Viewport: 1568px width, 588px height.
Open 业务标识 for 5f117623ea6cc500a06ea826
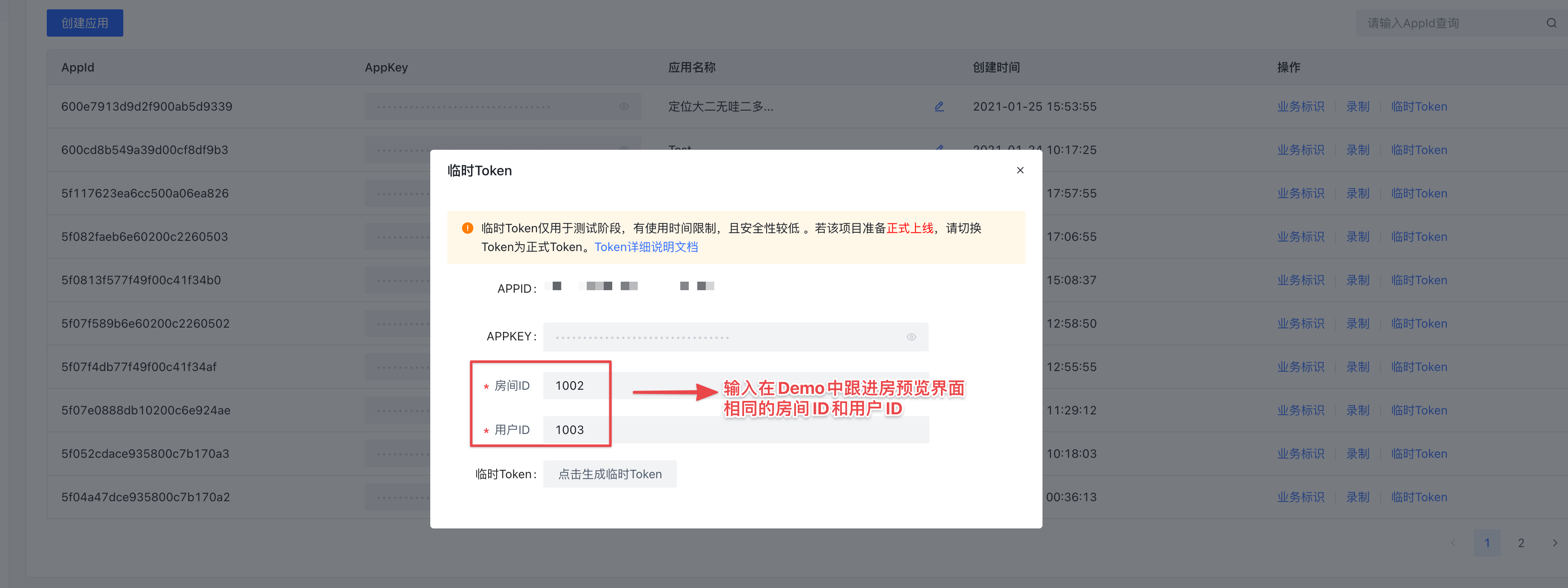pos(1300,193)
